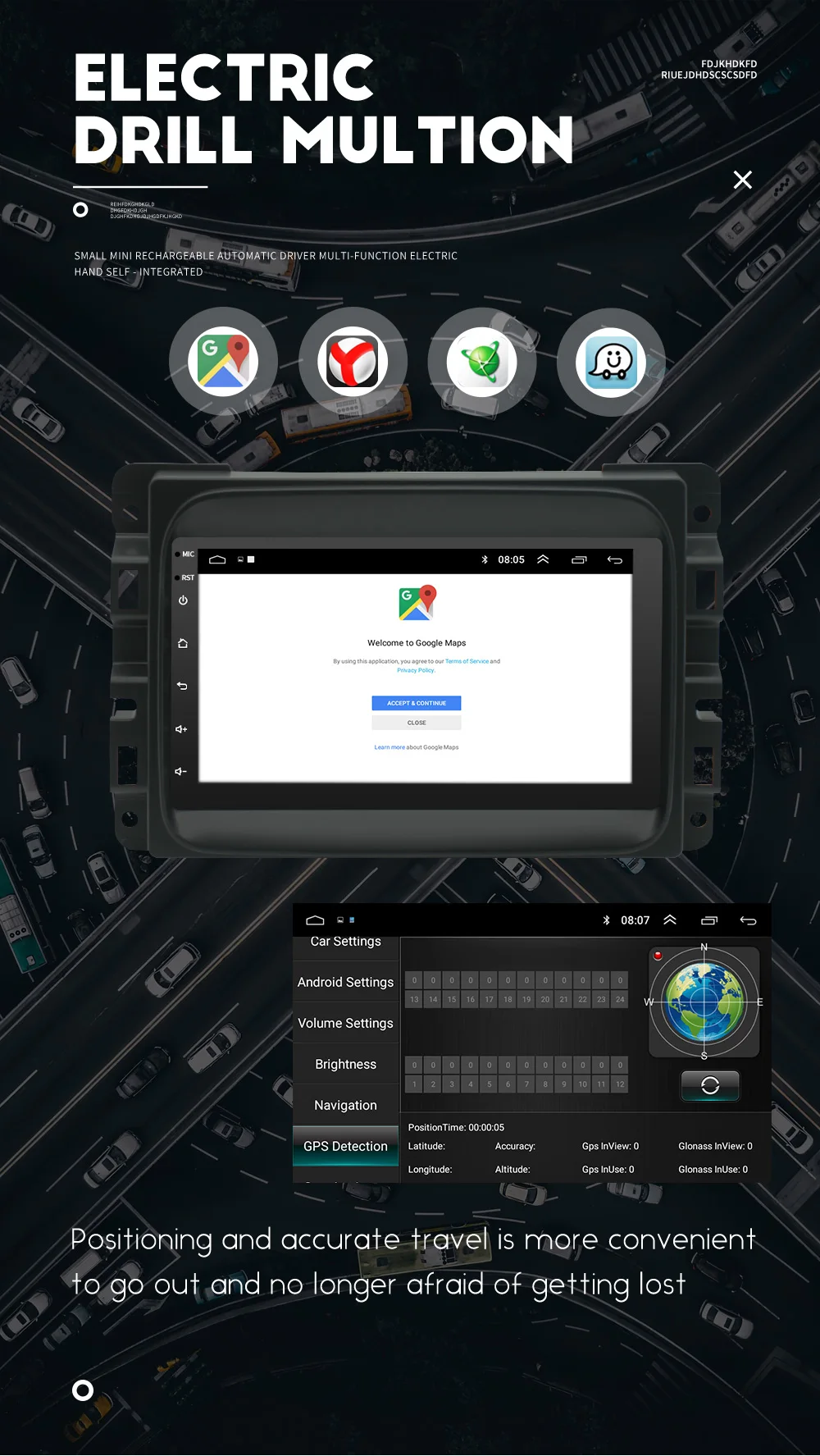Select the GPS Detection menu item
Viewport: 820px width, 1456px height.
(x=346, y=1146)
